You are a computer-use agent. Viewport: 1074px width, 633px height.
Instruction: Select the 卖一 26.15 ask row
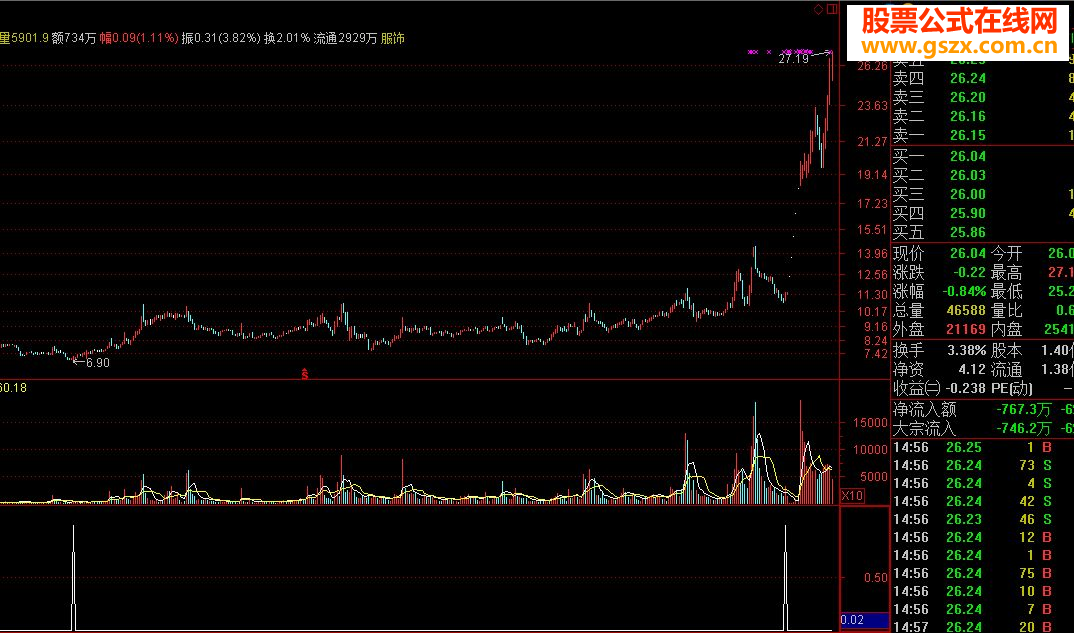982,135
